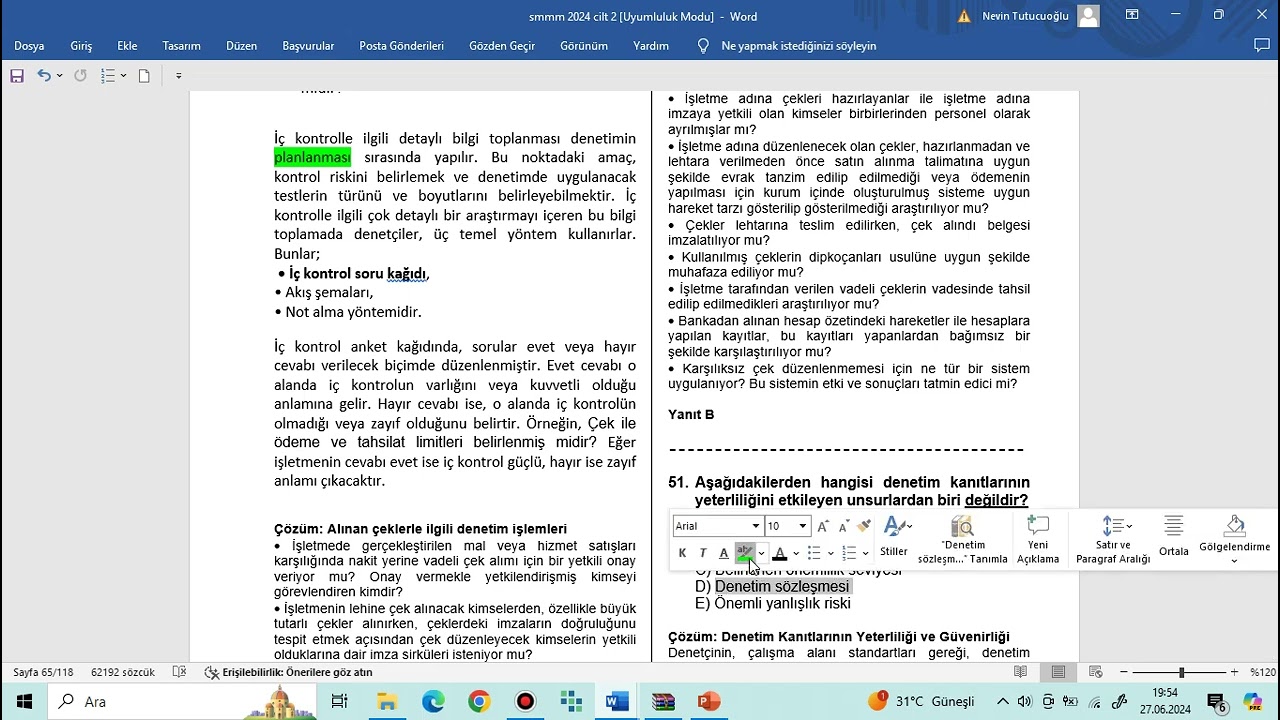
Task: Open the Görünüm tab
Action: [x=584, y=46]
